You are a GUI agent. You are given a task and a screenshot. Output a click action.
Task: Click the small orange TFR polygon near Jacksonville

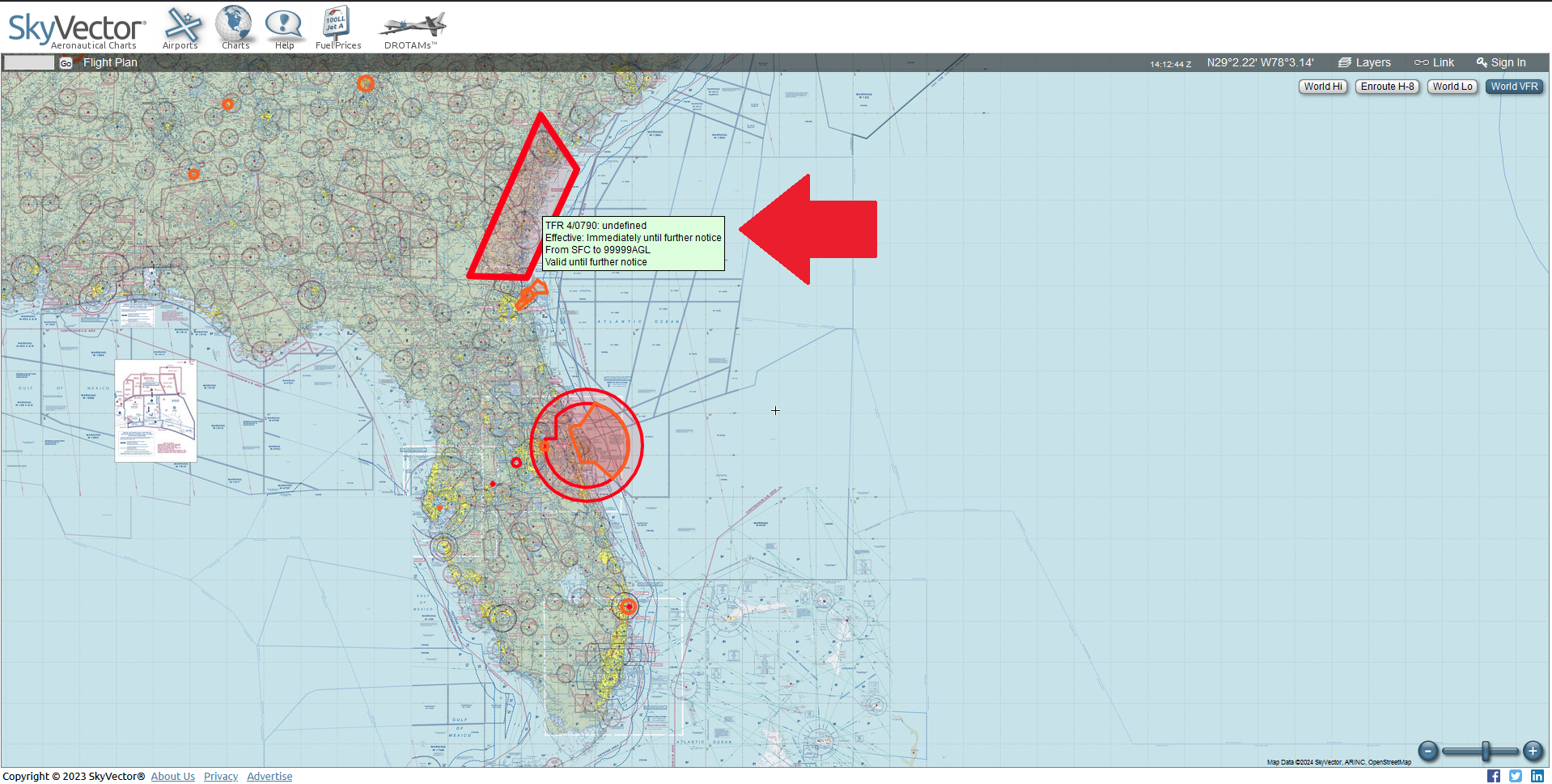click(531, 295)
